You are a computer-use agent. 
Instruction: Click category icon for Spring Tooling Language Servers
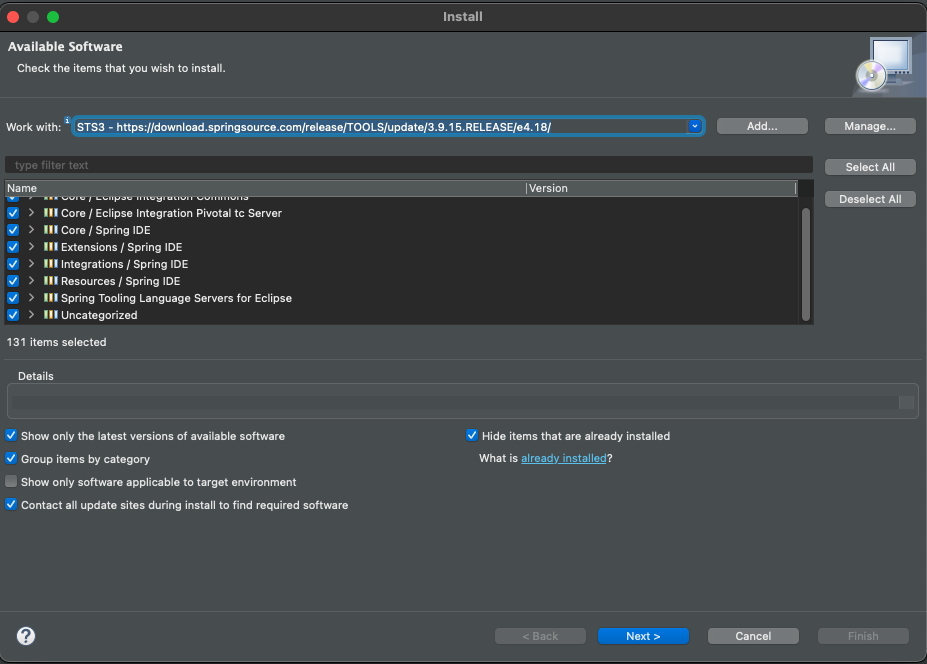[x=51, y=298]
